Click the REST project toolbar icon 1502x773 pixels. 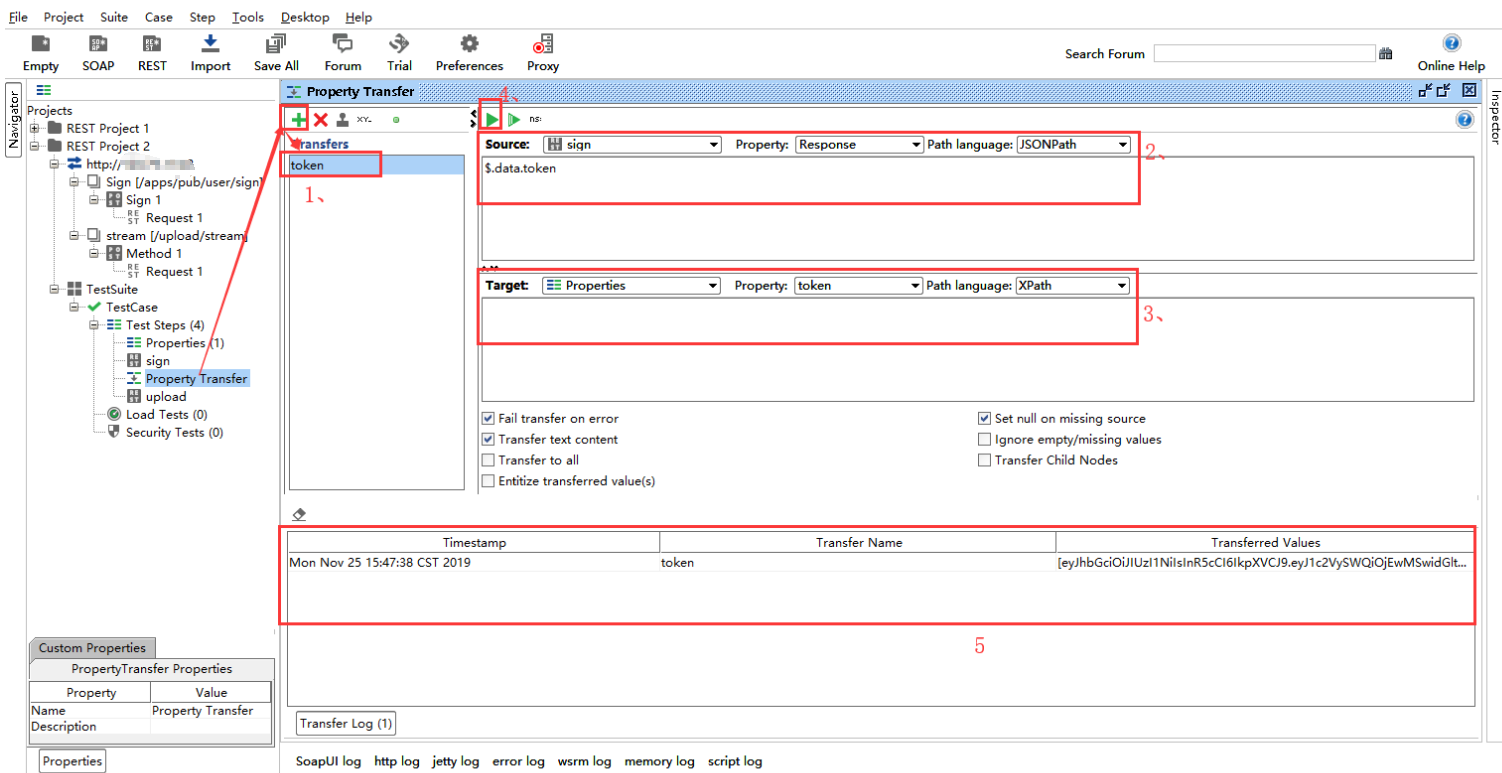pyautogui.click(x=152, y=44)
